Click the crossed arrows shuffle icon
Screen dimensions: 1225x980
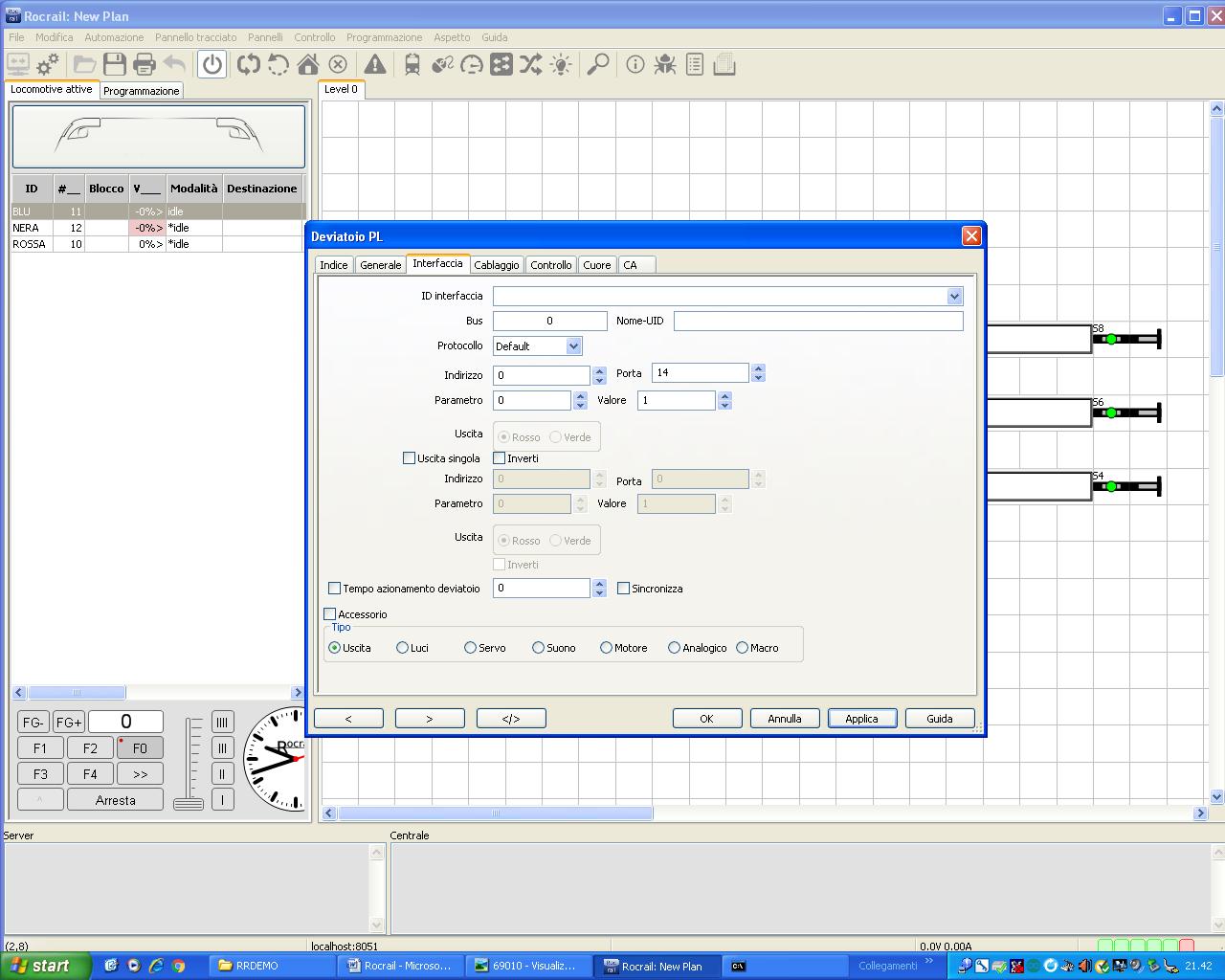pyautogui.click(x=531, y=64)
